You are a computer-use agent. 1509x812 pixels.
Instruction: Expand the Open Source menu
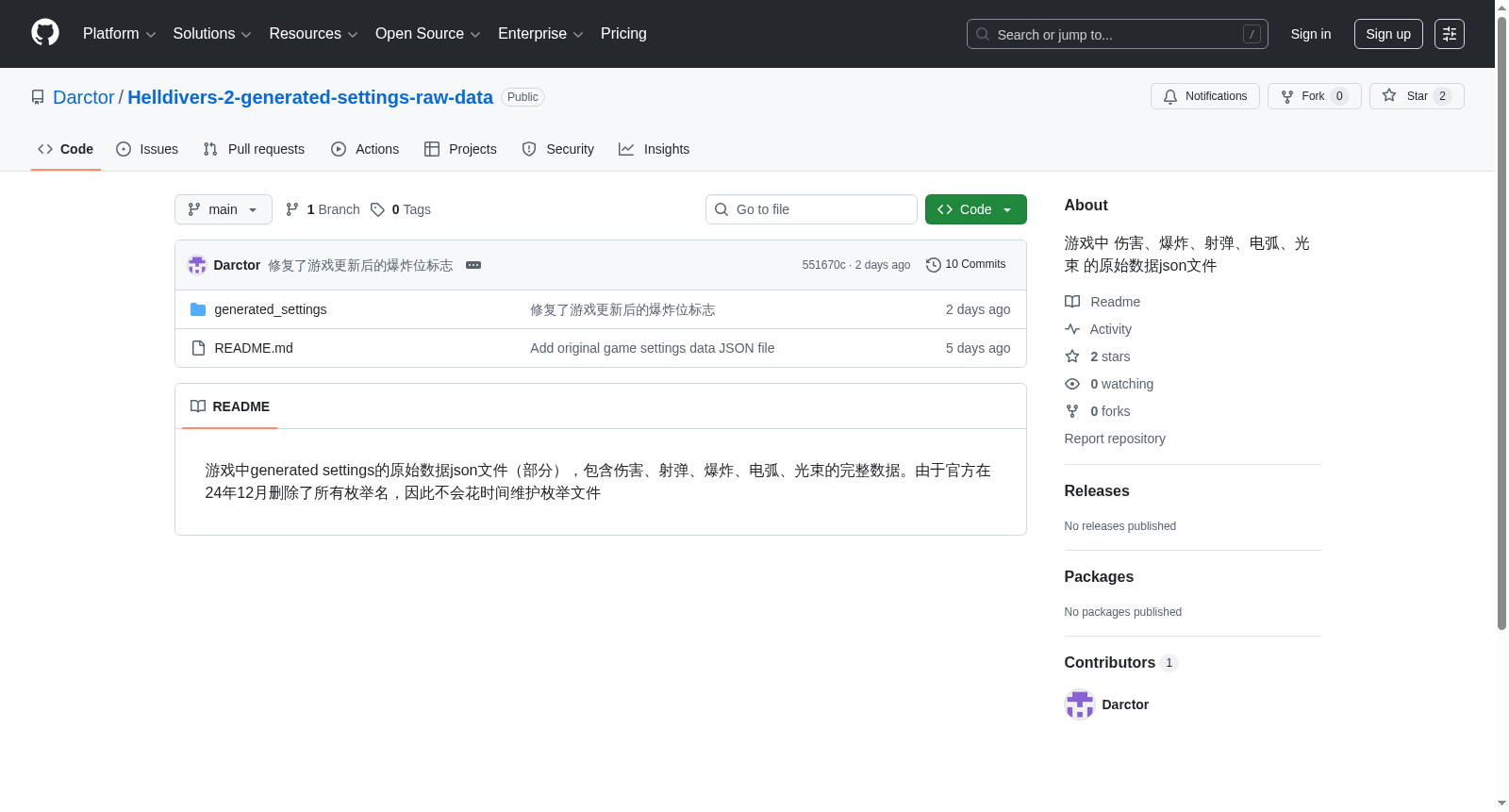(x=428, y=34)
